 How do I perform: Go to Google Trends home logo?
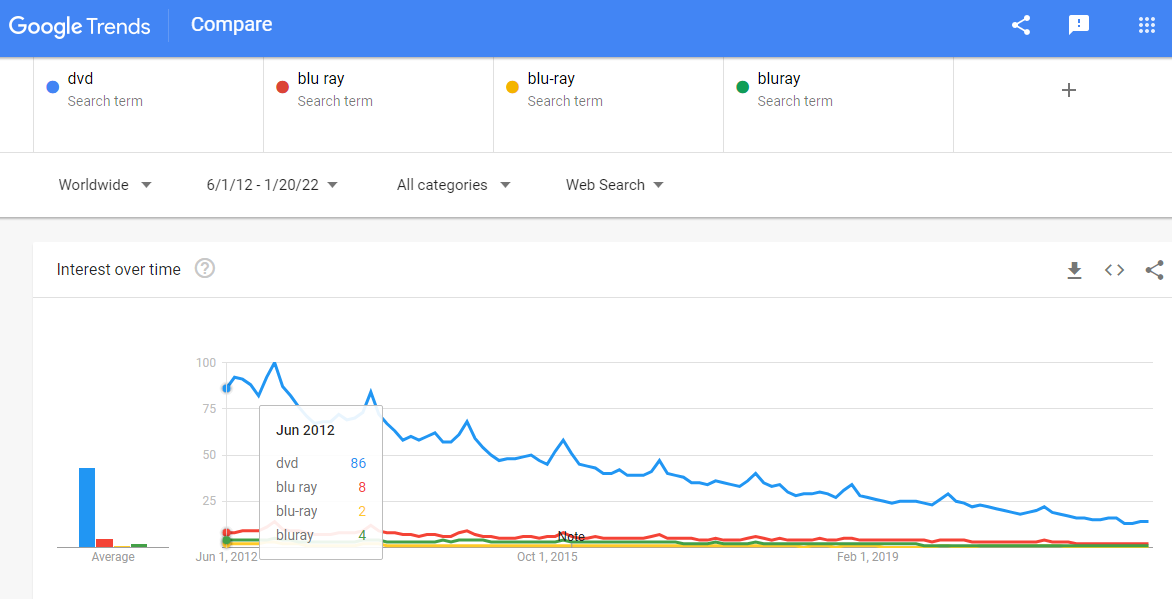click(x=80, y=26)
